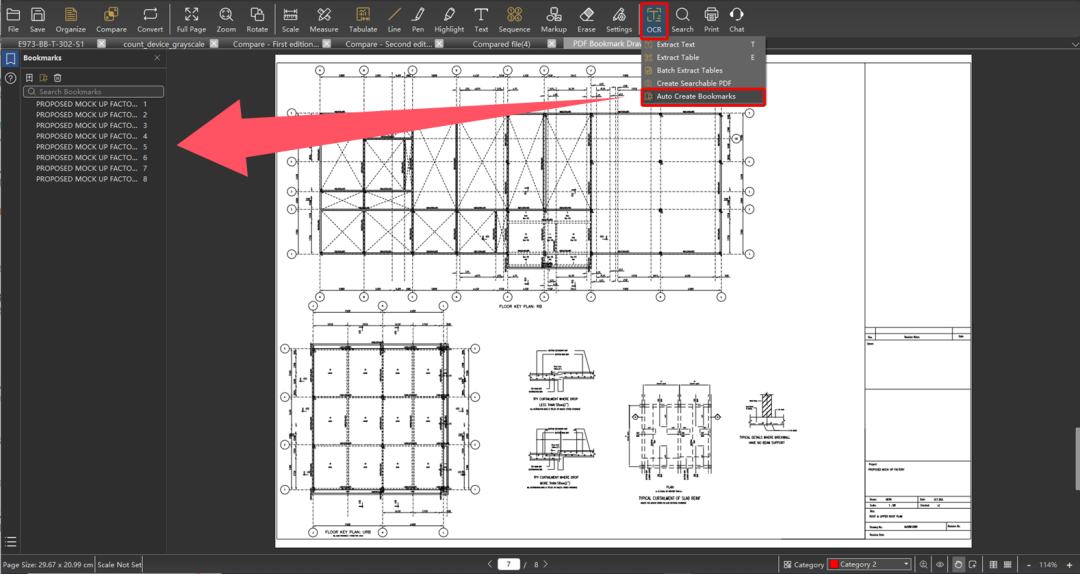The width and height of the screenshot is (1080, 574).
Task: Toggle the pan hand mode in status bar
Action: pyautogui.click(x=958, y=564)
